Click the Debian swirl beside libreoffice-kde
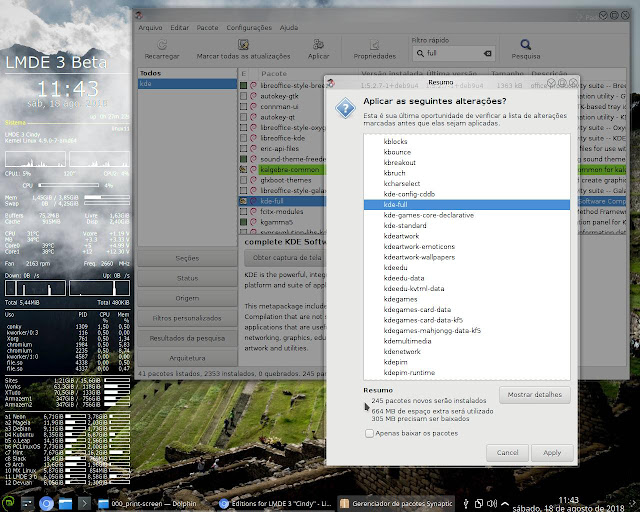The image size is (640, 512). pos(253,138)
